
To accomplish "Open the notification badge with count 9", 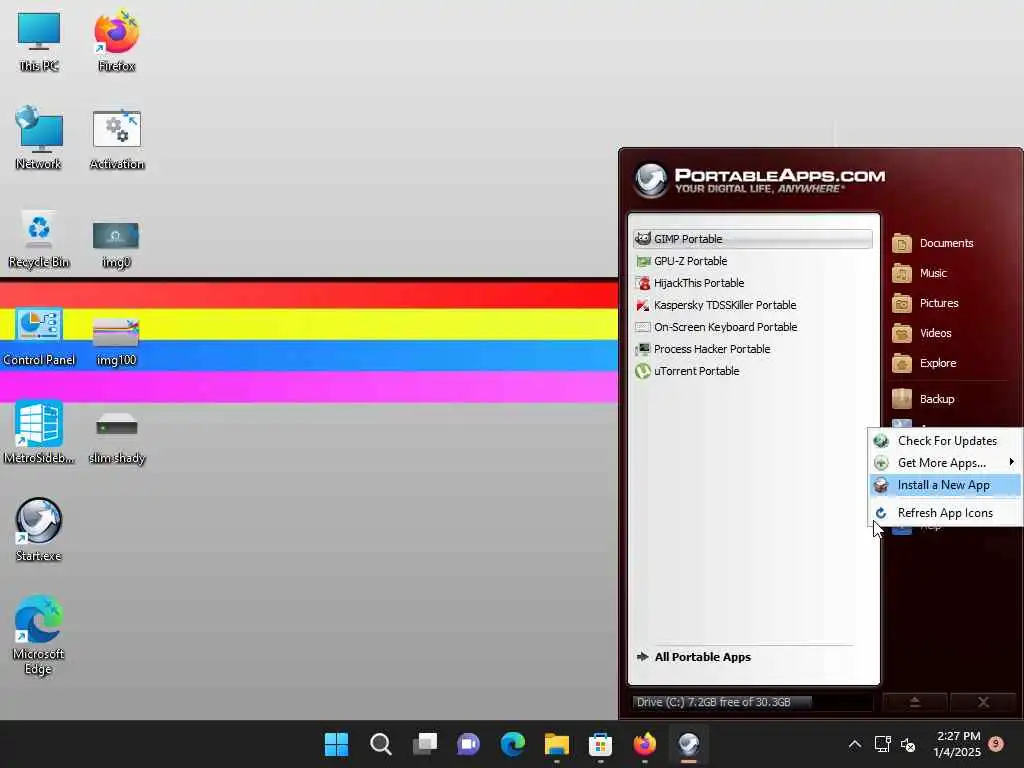I will coord(996,744).
